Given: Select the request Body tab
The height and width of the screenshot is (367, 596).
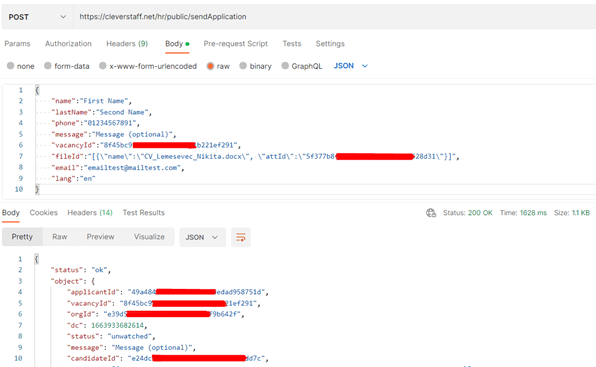Looking at the screenshot, I should pos(177,44).
